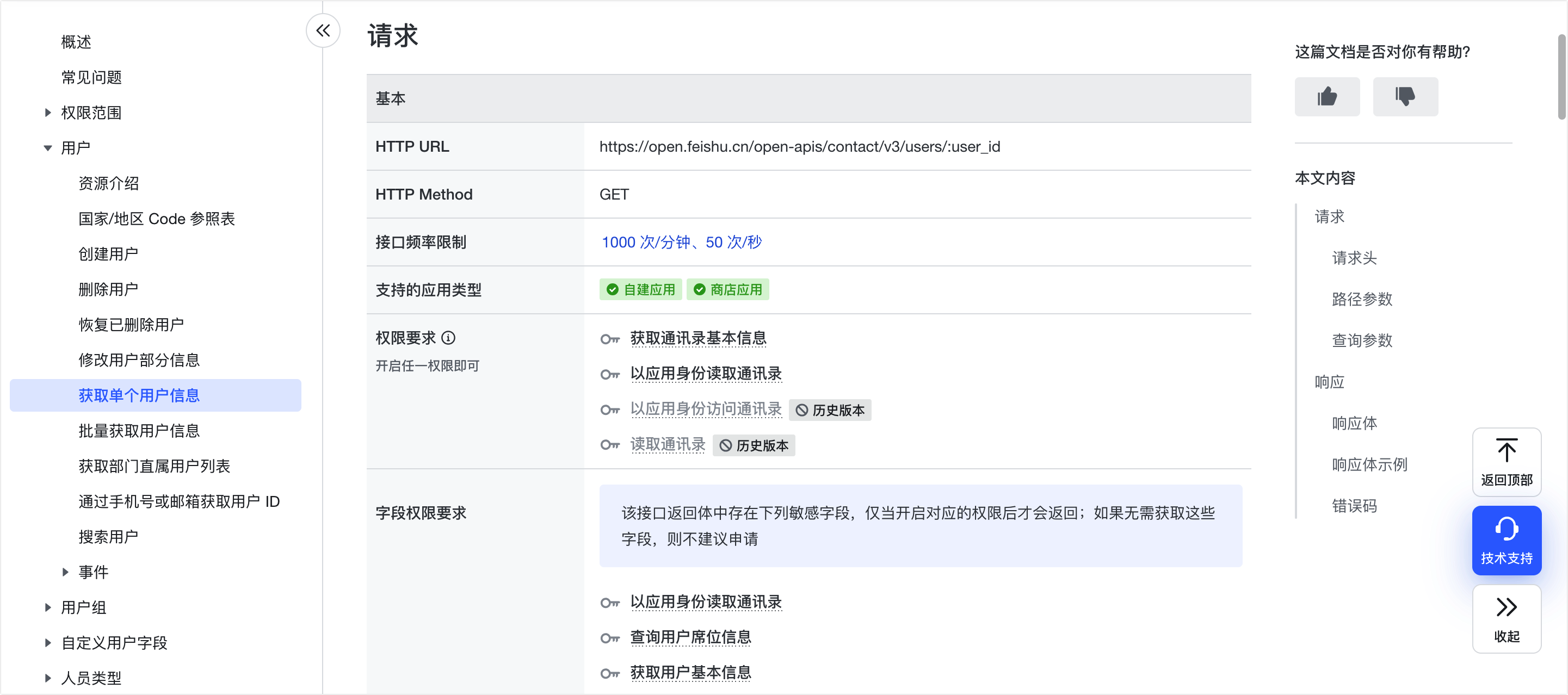Expand the 事件 sidebar item
Image resolution: width=1568 pixels, height=695 pixels.
[x=66, y=572]
